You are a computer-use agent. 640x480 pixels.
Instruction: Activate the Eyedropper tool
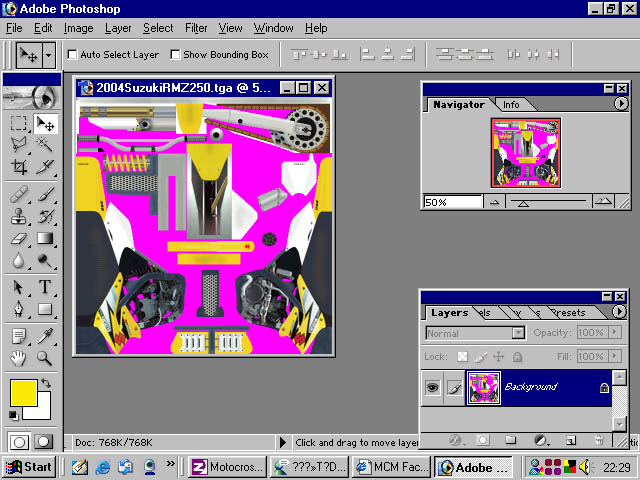45,335
